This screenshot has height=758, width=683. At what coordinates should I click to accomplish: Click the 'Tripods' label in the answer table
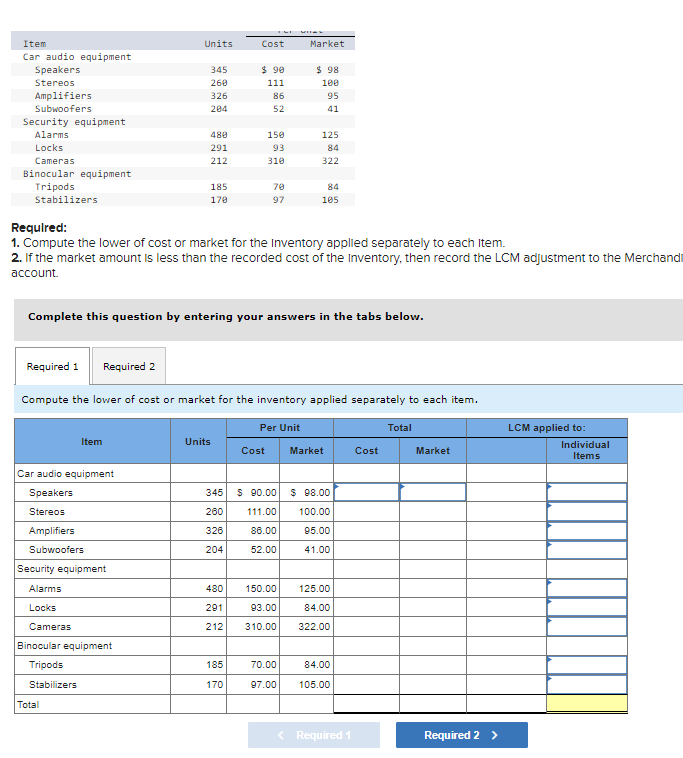pyautogui.click(x=46, y=665)
